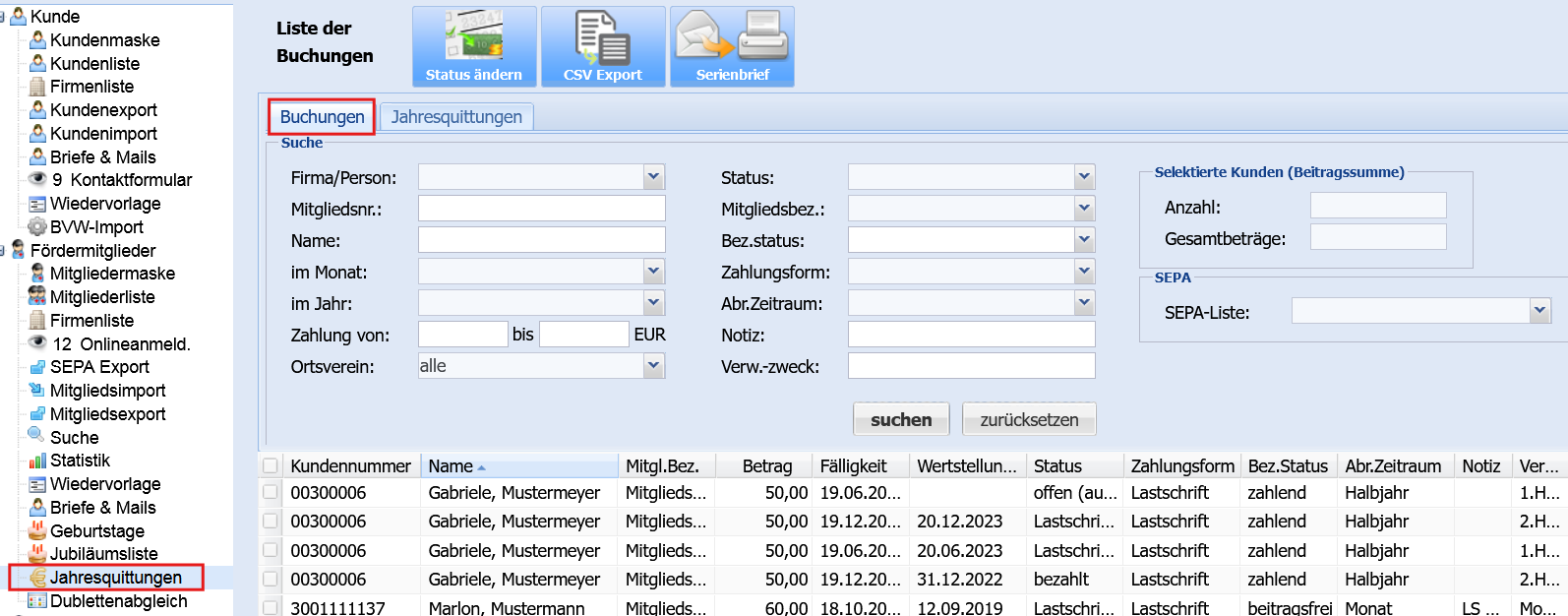Open Statistik bar chart icon
This screenshot has width=1568, height=616.
pyautogui.click(x=37, y=460)
